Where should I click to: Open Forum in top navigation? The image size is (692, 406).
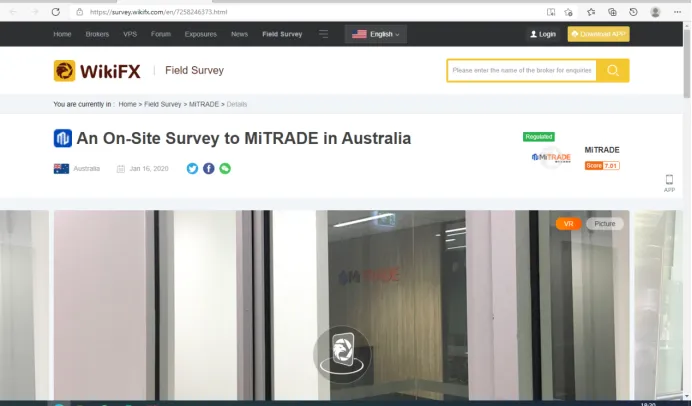[x=161, y=34]
